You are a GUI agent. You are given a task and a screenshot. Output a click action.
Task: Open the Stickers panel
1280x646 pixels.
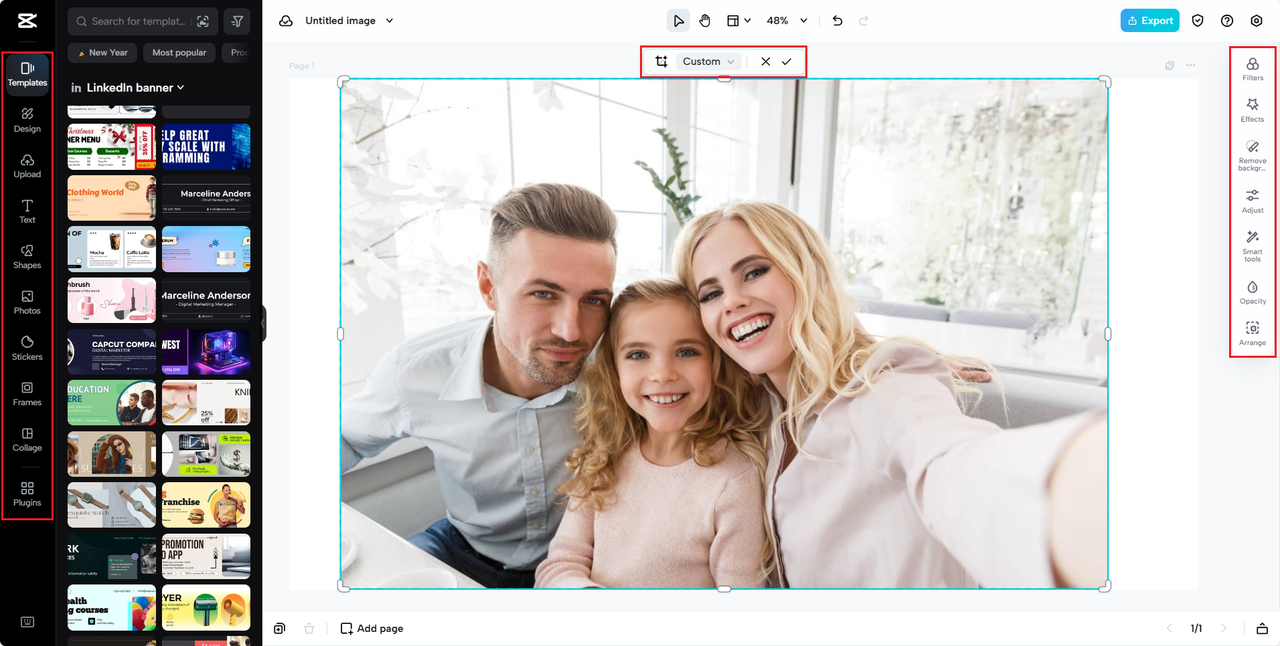pos(27,348)
